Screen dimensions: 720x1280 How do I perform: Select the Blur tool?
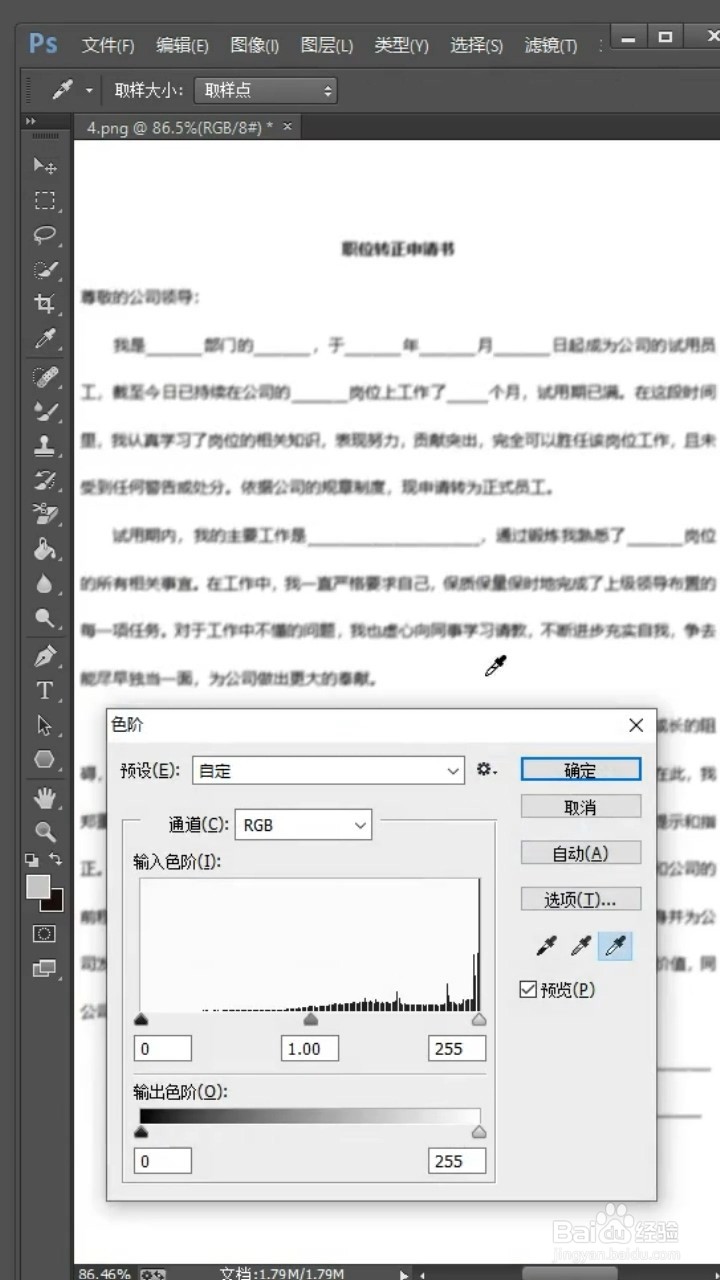45,584
